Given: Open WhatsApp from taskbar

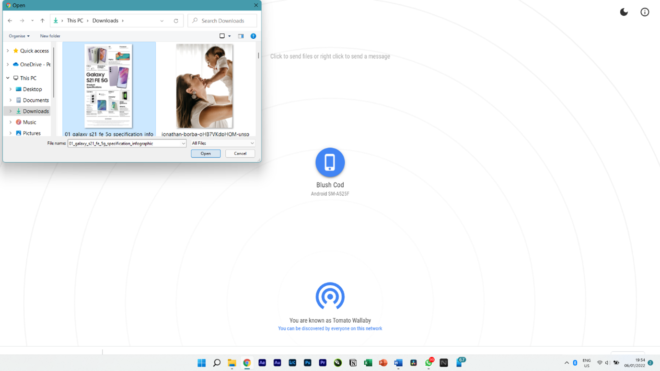Looking at the screenshot, I should tap(428, 363).
